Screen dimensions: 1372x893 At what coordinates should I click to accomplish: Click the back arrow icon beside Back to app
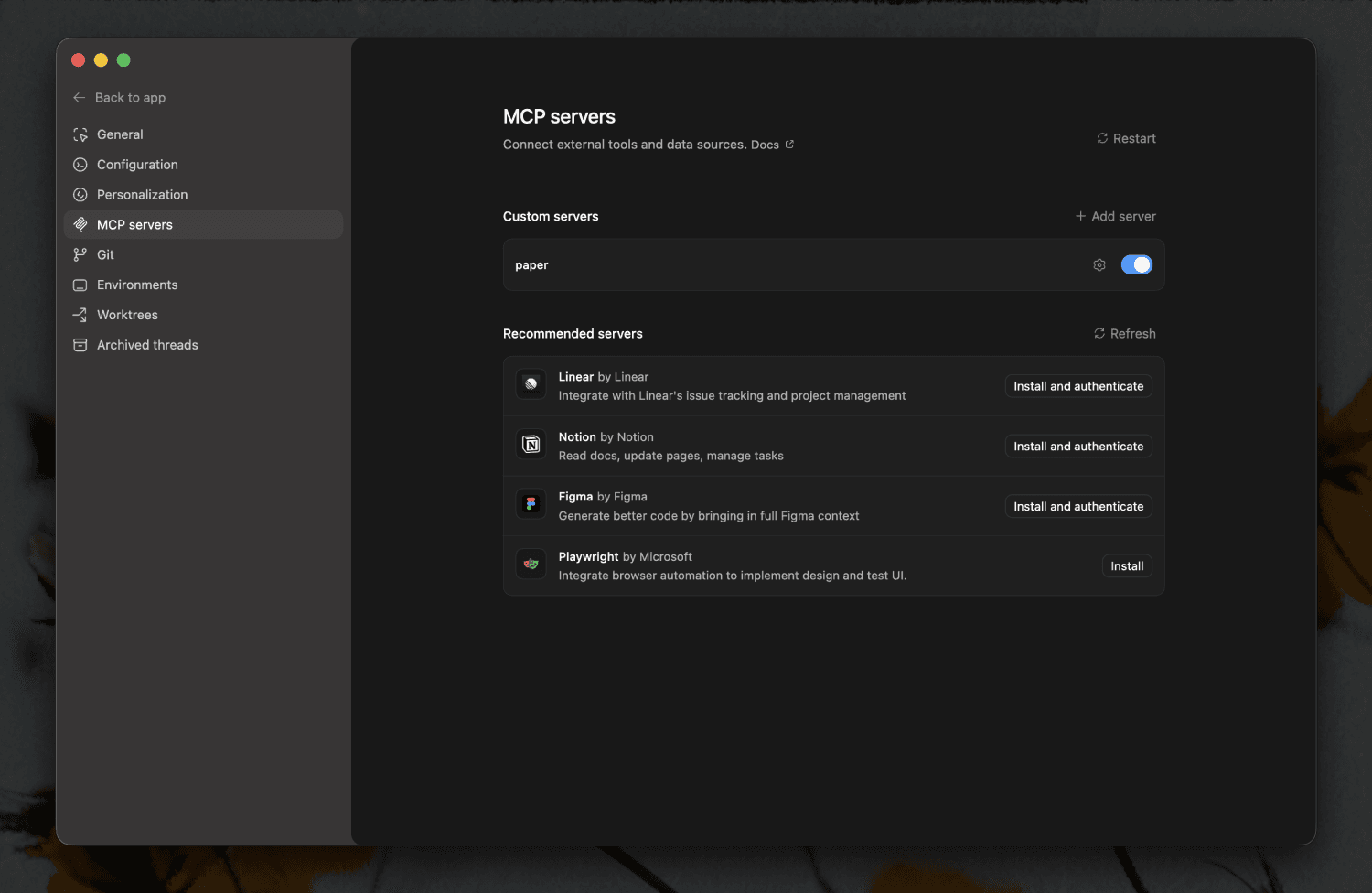[80, 98]
